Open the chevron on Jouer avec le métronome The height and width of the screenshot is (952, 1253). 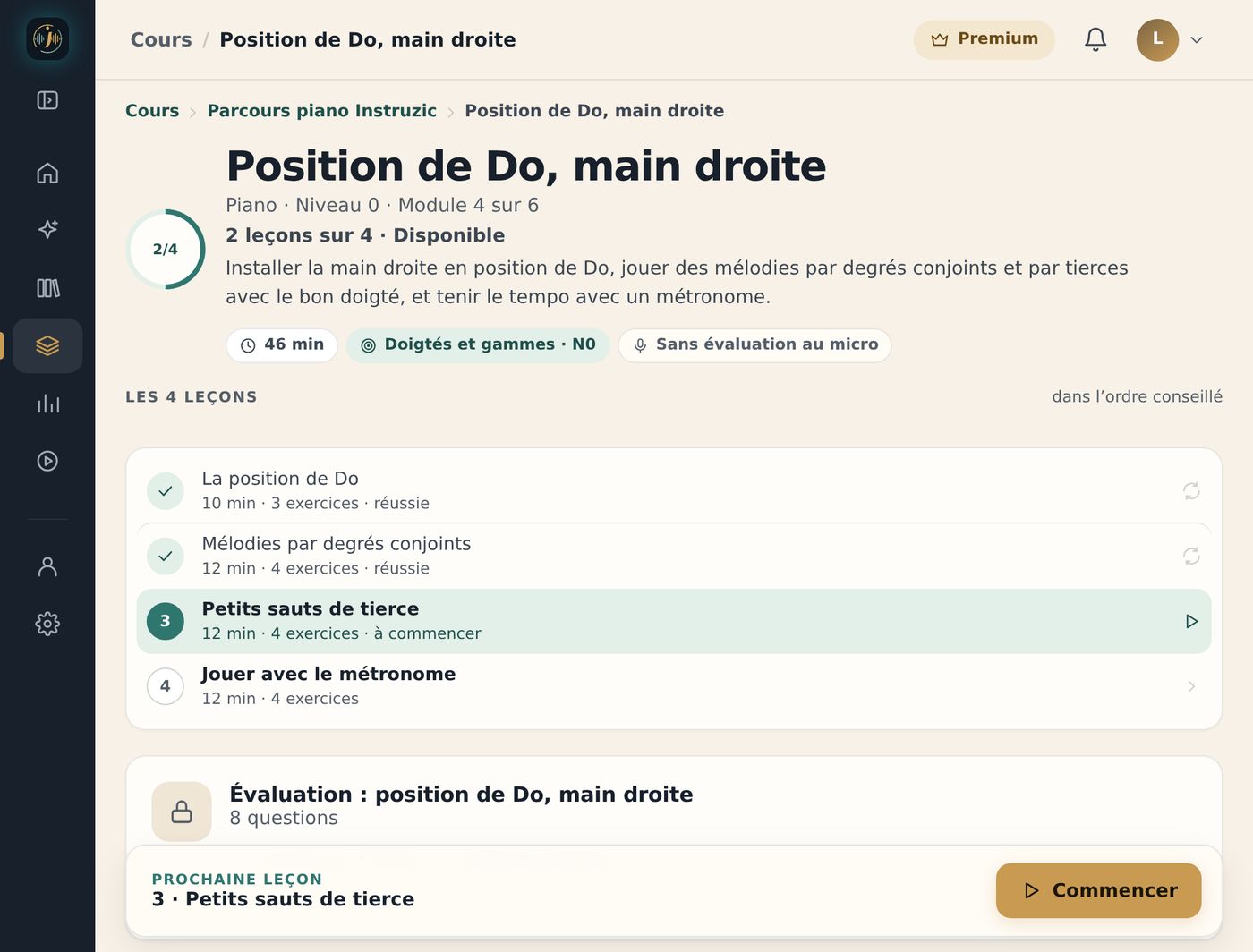(1191, 686)
